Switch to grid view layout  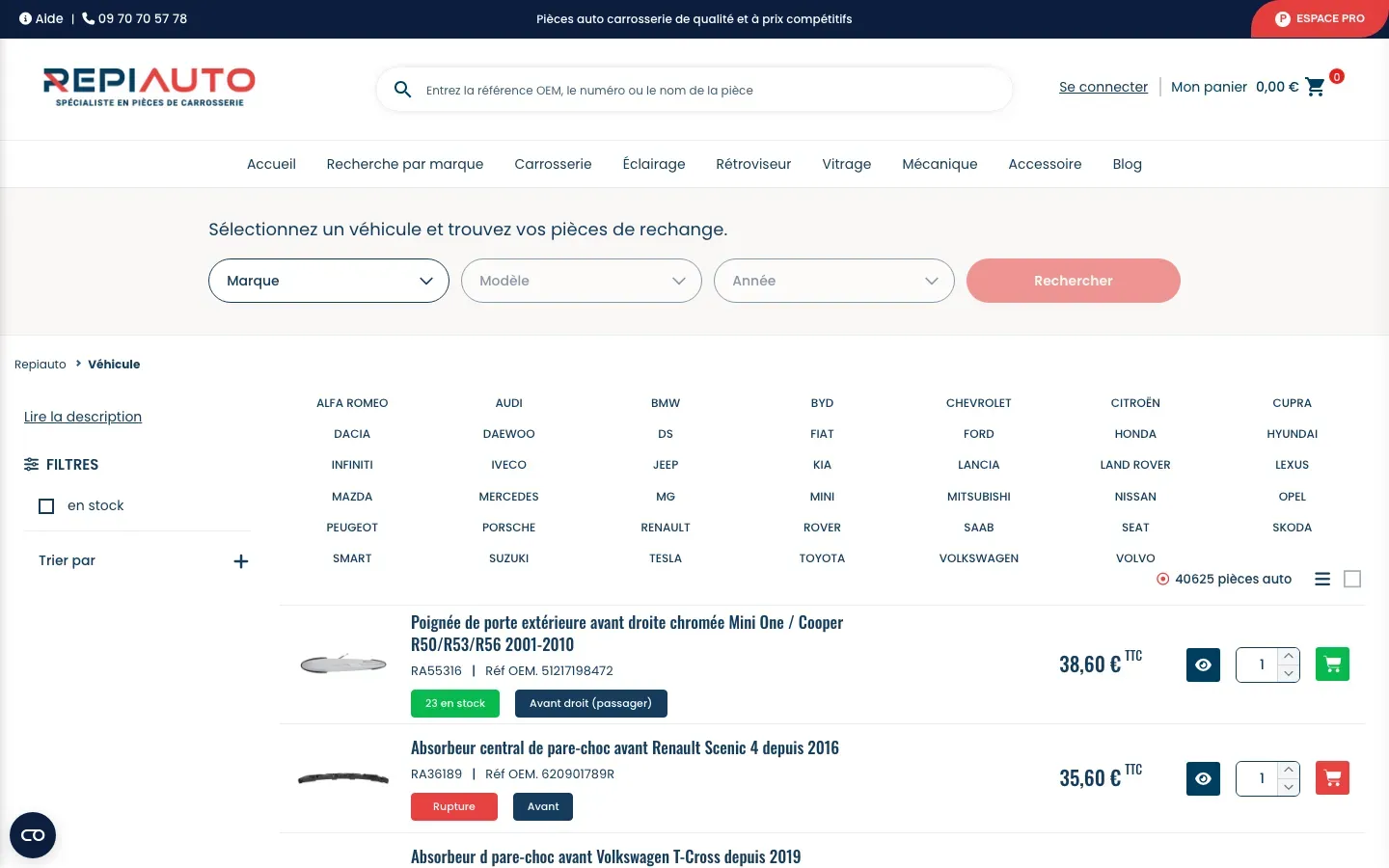pos(1352,579)
